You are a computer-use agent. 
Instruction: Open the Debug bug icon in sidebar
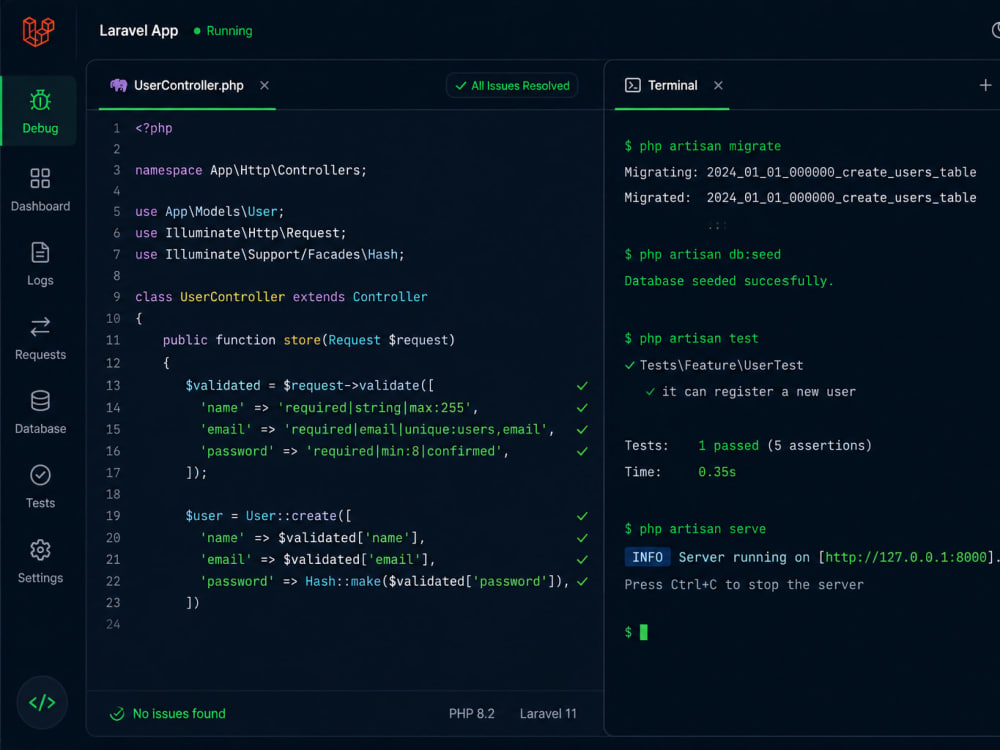(x=40, y=101)
